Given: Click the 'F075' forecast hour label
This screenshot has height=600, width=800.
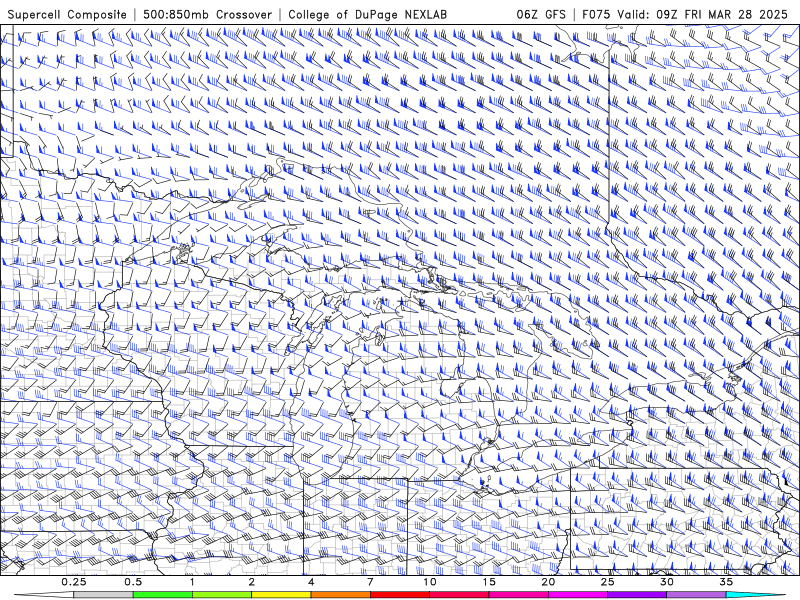Looking at the screenshot, I should (597, 15).
